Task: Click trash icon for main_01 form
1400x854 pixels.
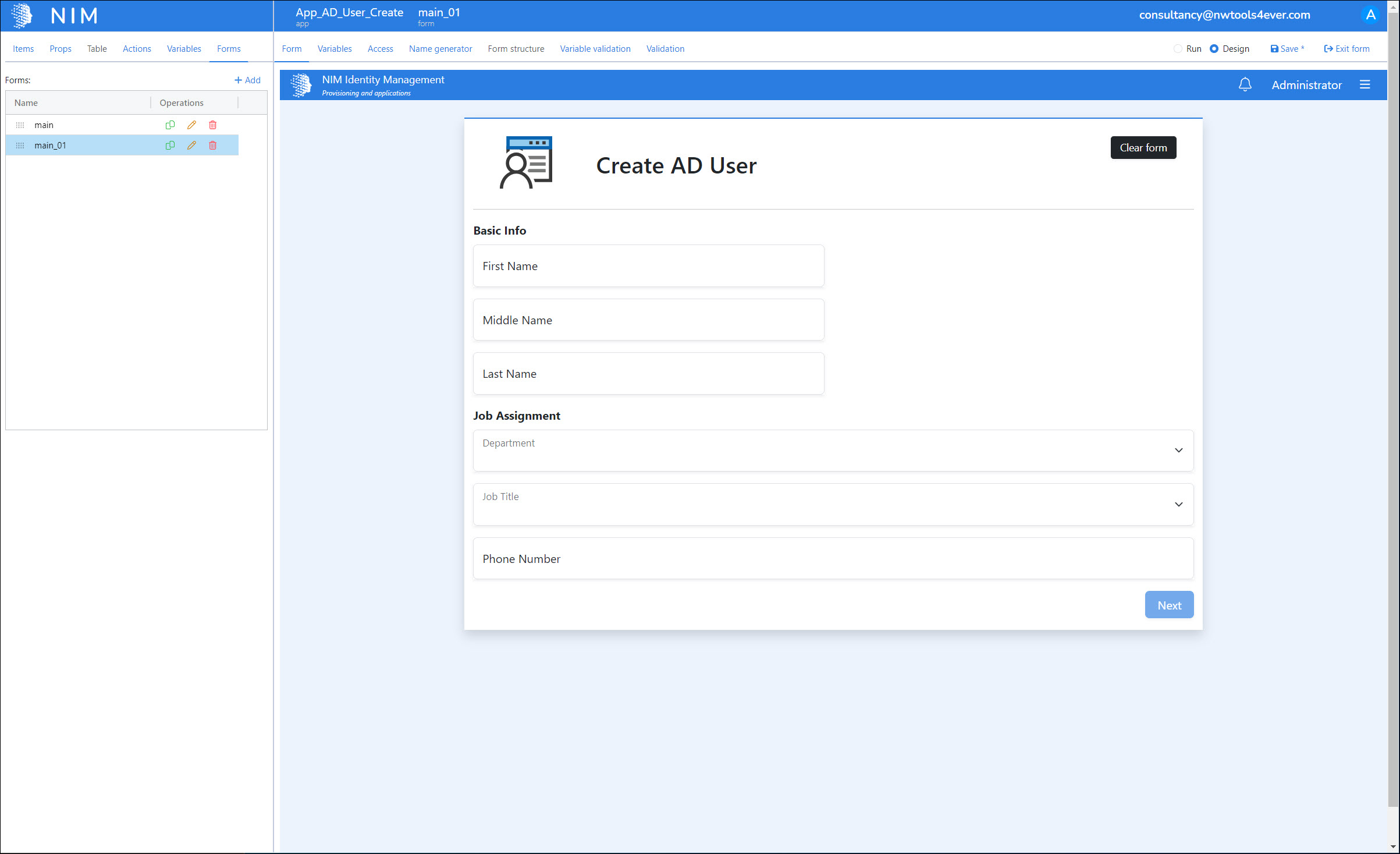Action: (x=212, y=145)
